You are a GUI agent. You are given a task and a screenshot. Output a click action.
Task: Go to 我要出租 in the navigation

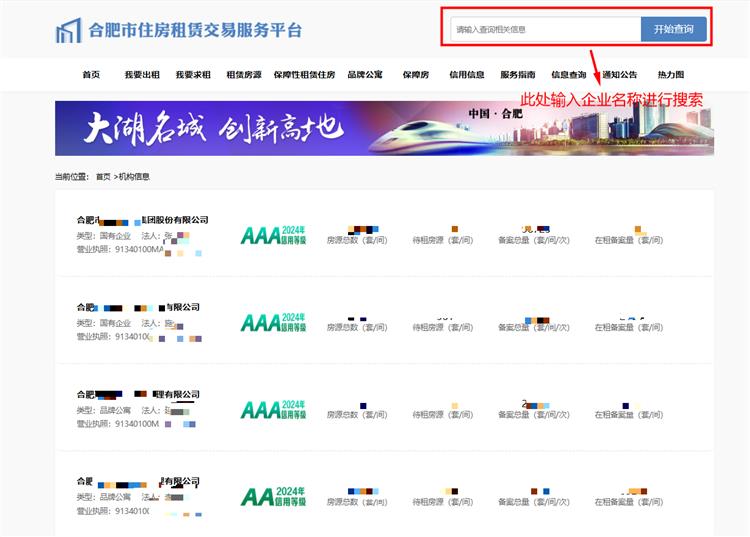click(142, 75)
